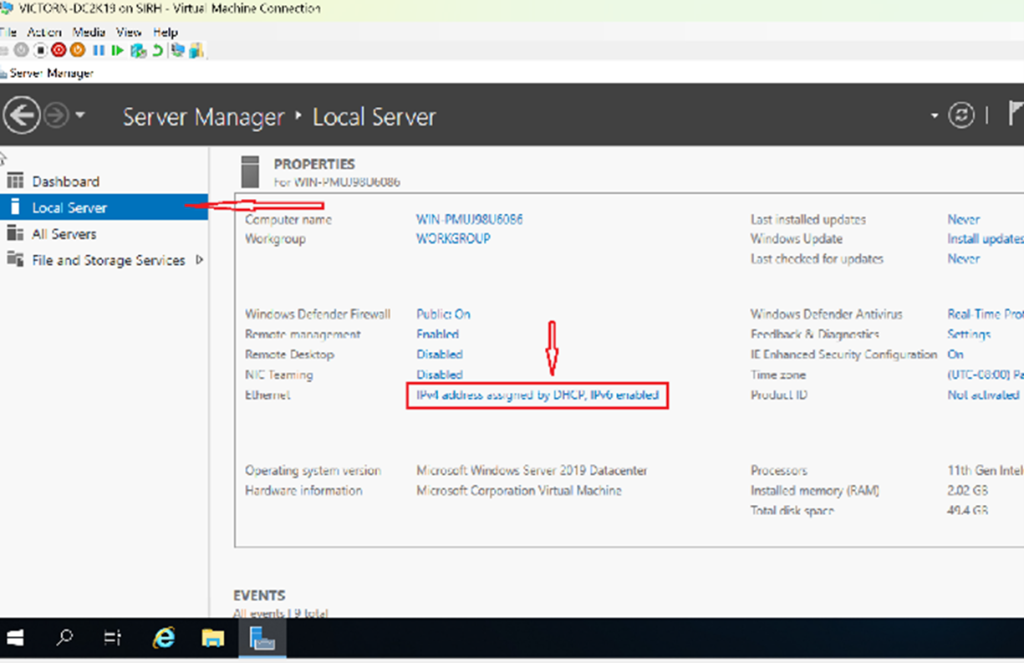The height and width of the screenshot is (663, 1024).
Task: Click the WORKGROUP link
Action: pyautogui.click(x=453, y=239)
